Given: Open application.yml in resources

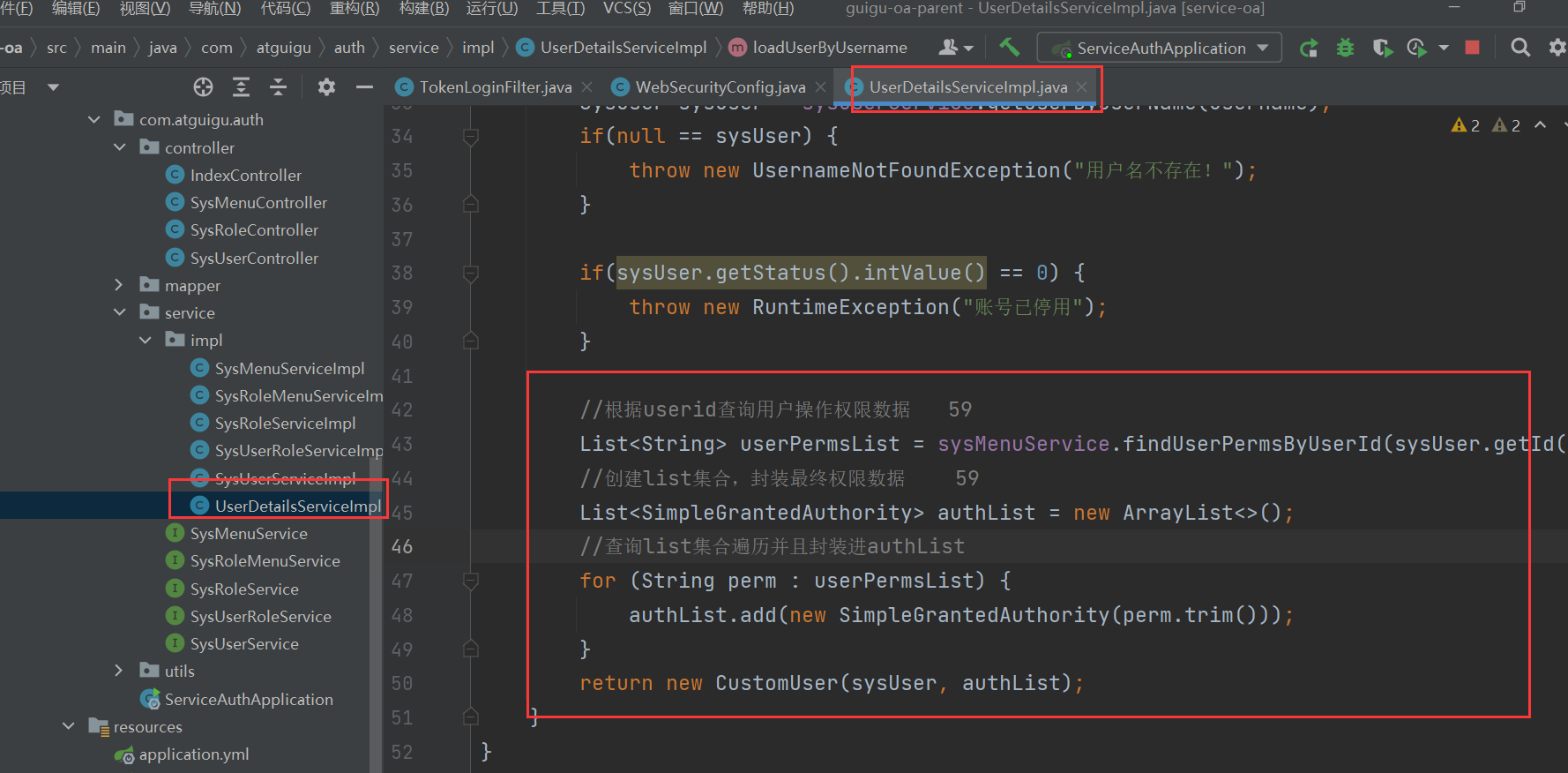Looking at the screenshot, I should click(193, 754).
